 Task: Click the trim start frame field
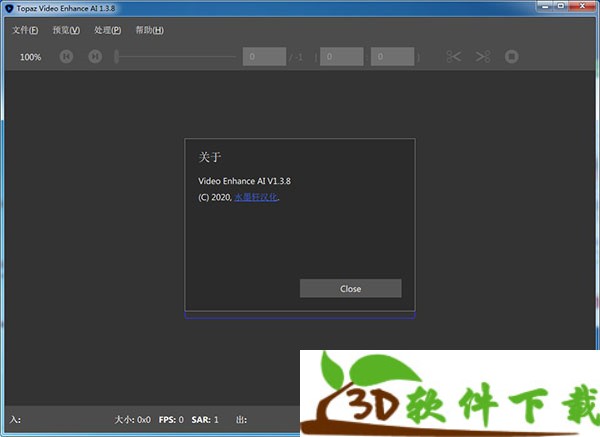[342, 57]
